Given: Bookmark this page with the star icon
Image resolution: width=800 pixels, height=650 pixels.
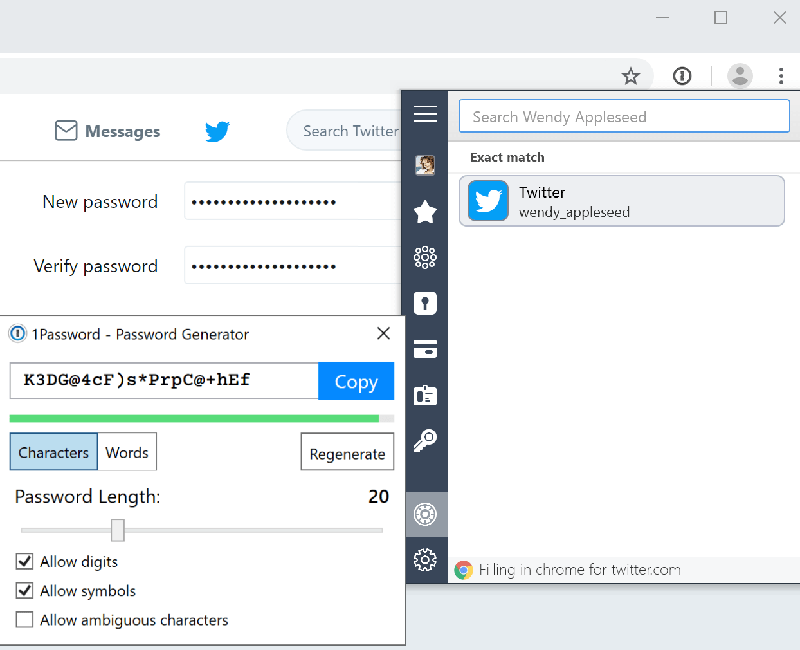Looking at the screenshot, I should tap(631, 76).
